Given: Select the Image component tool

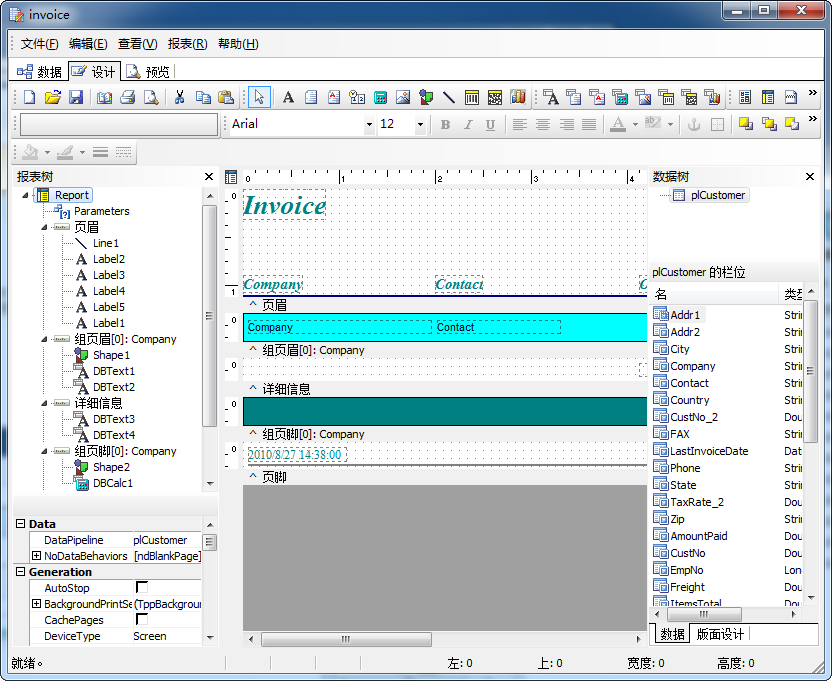Looking at the screenshot, I should [403, 97].
